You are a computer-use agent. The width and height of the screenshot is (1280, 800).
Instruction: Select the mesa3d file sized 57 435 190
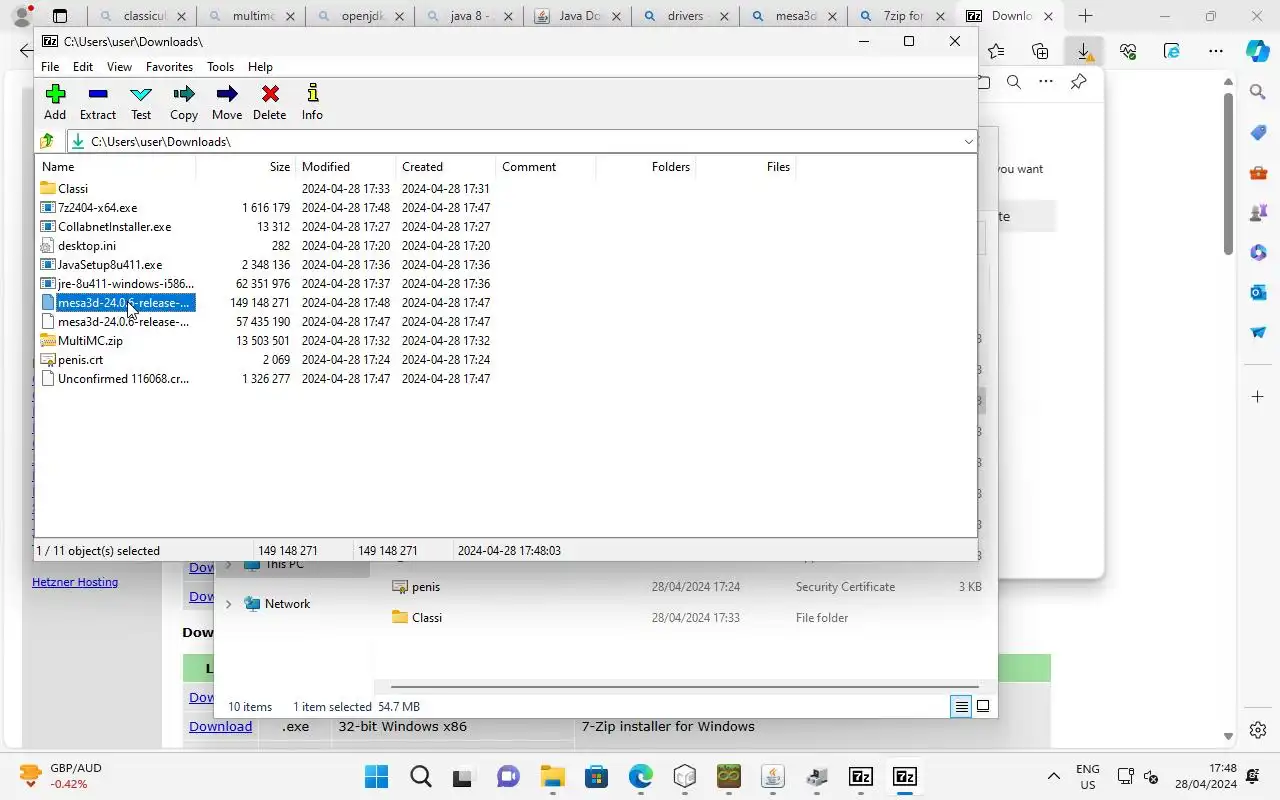pyautogui.click(x=123, y=322)
